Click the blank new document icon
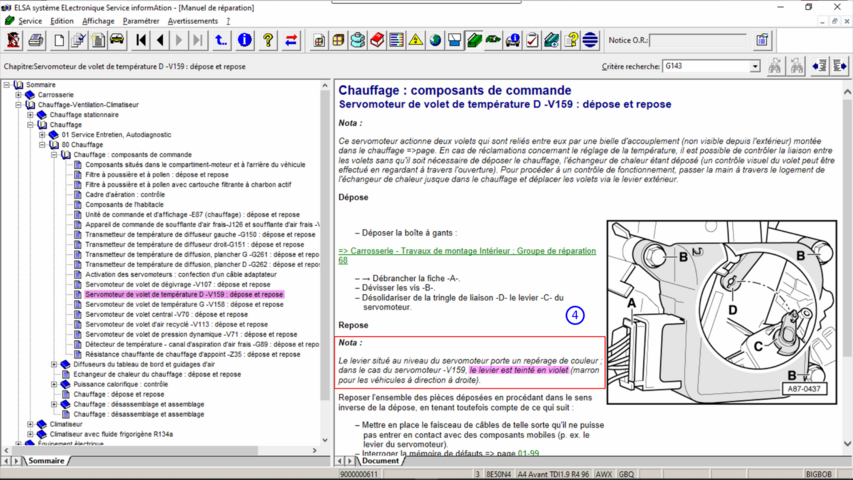This screenshot has height=480, width=853. tap(59, 40)
